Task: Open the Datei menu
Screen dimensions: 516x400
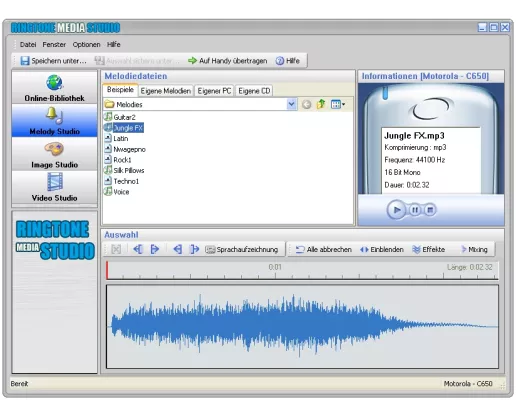Action: [28, 44]
